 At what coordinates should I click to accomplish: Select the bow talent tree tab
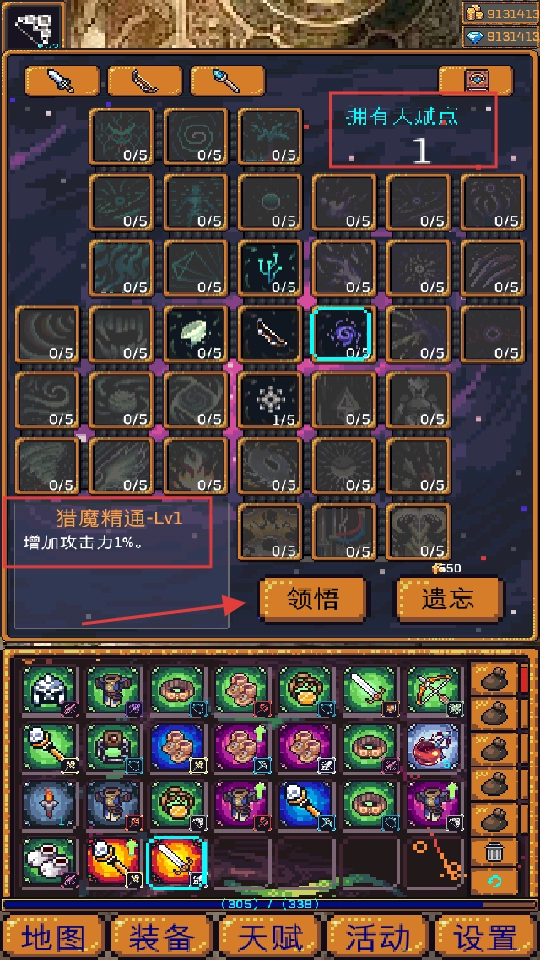[145, 81]
